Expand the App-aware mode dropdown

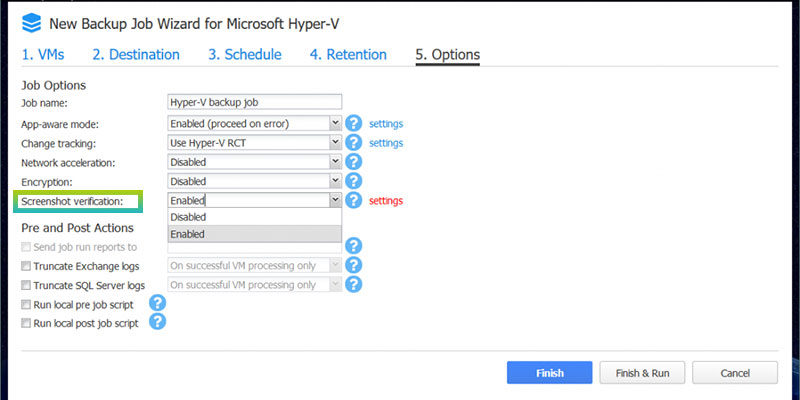pyautogui.click(x=335, y=123)
